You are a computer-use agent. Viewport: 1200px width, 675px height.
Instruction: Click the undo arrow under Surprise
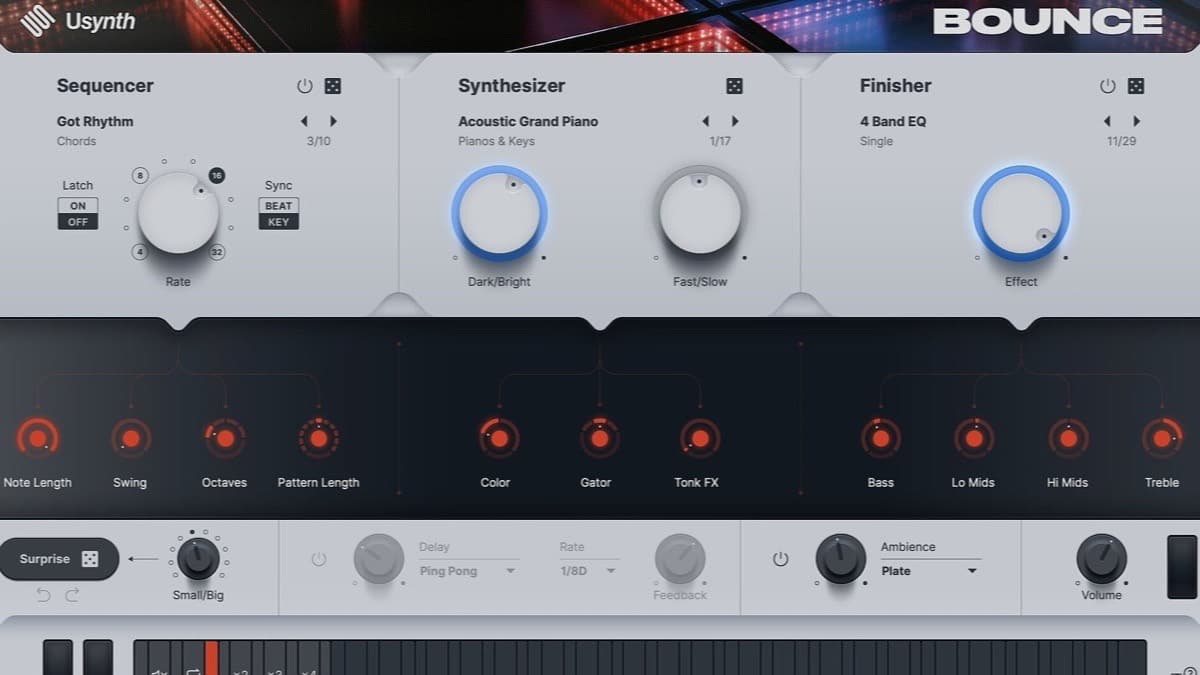tap(43, 595)
